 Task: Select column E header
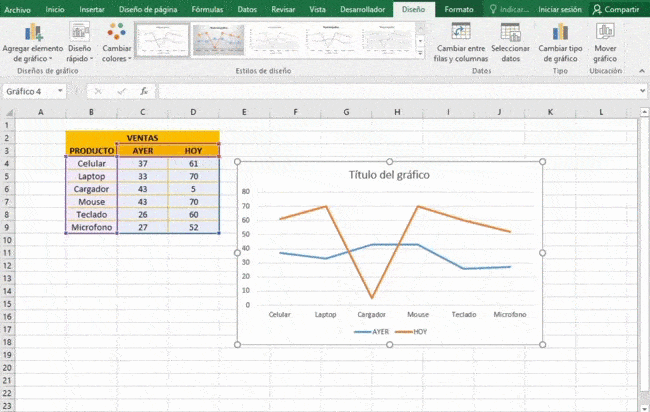click(244, 112)
